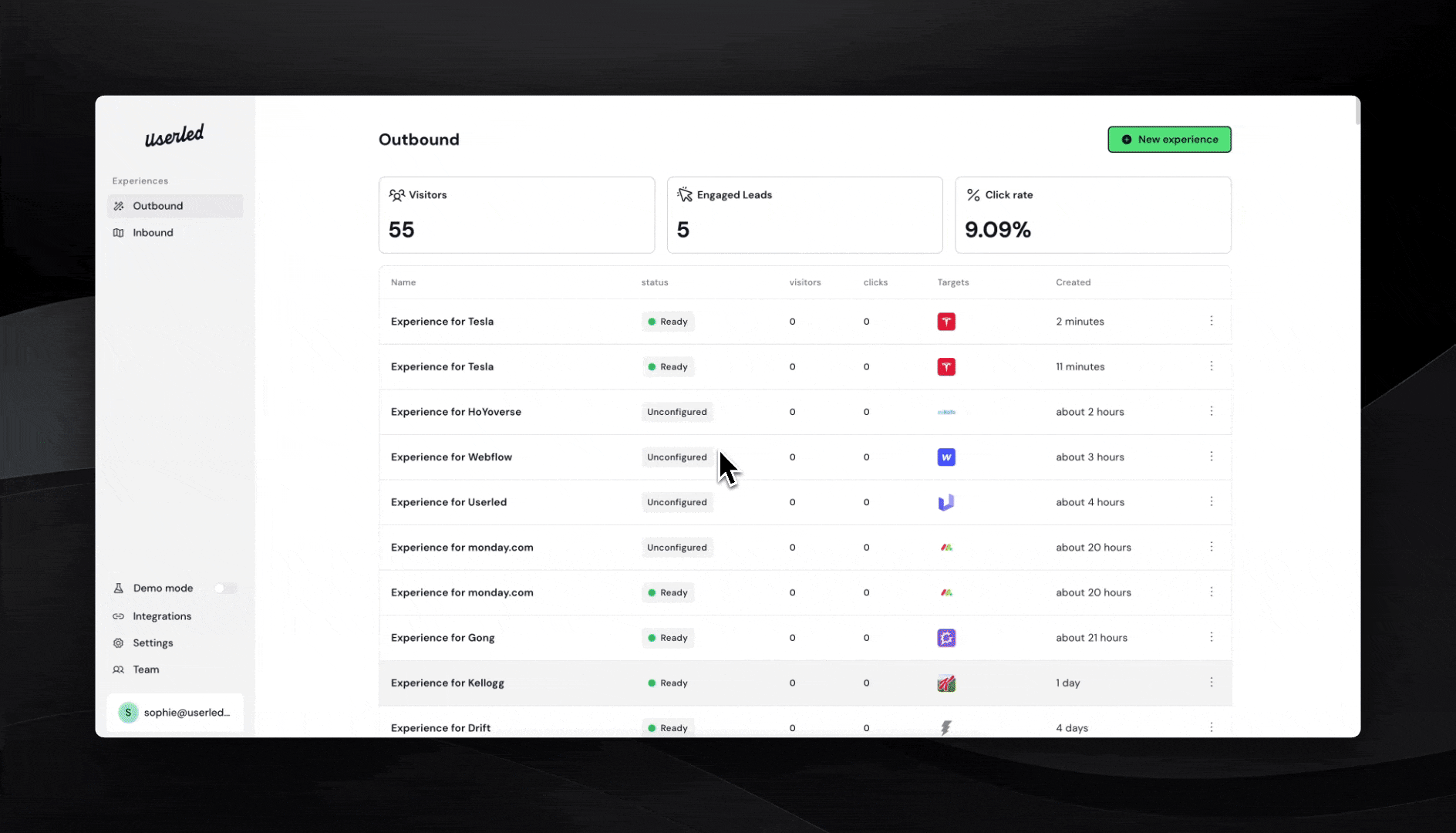
Task: Open the three-dot menu for Experience for Webflow
Action: coord(1212,457)
